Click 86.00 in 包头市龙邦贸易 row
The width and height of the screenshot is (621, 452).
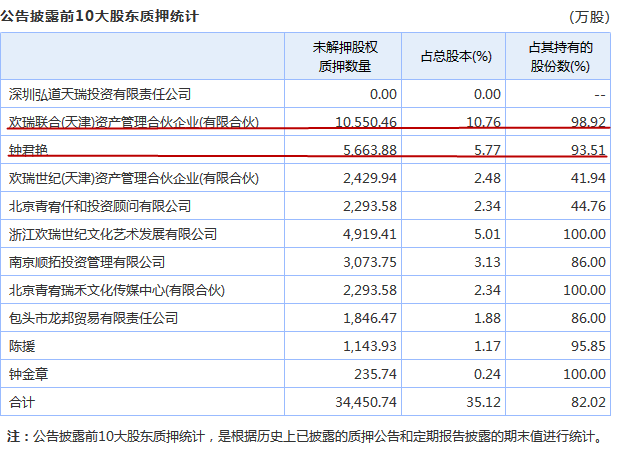pos(588,318)
